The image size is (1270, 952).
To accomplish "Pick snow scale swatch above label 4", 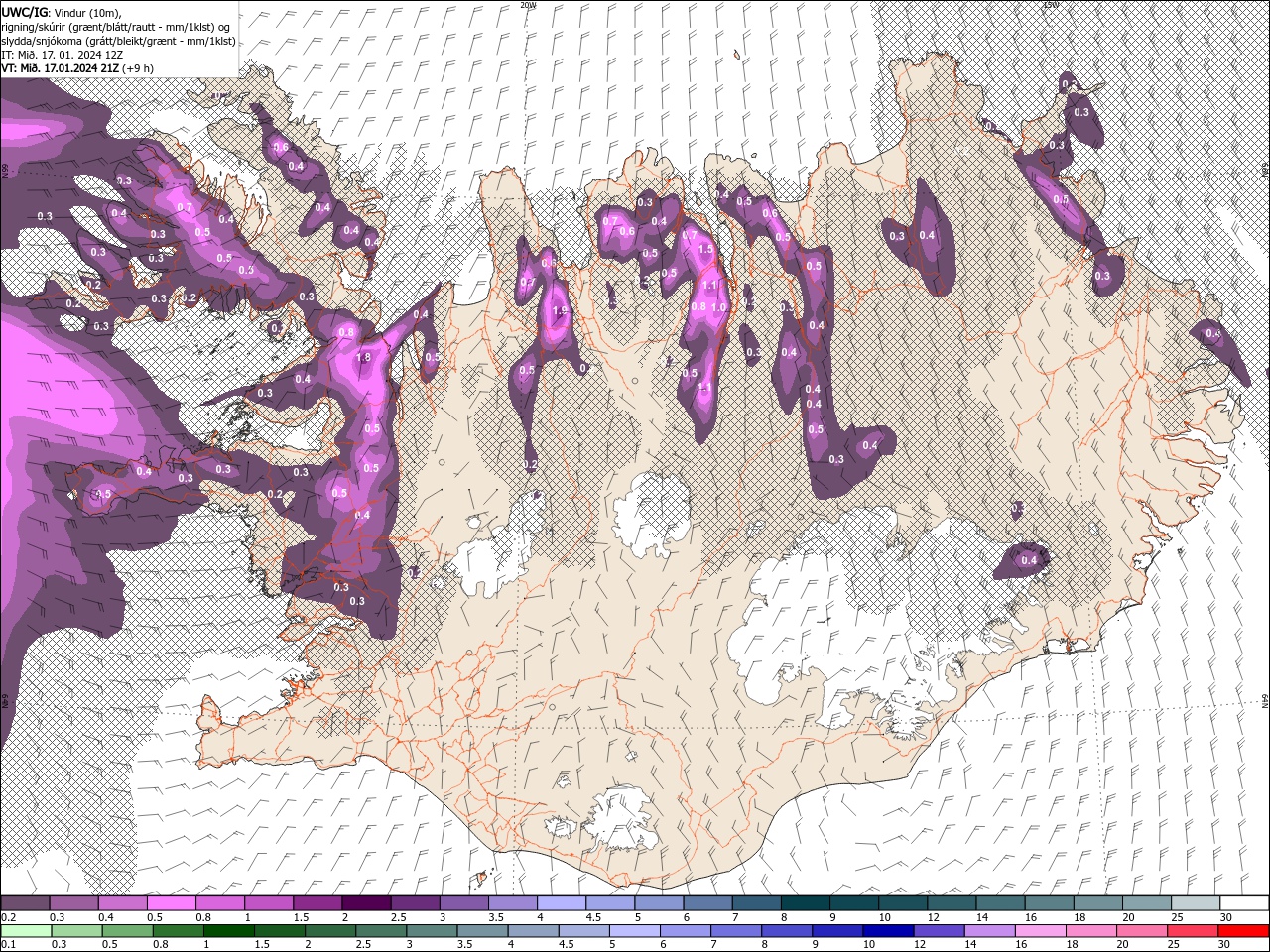I will (561, 903).
